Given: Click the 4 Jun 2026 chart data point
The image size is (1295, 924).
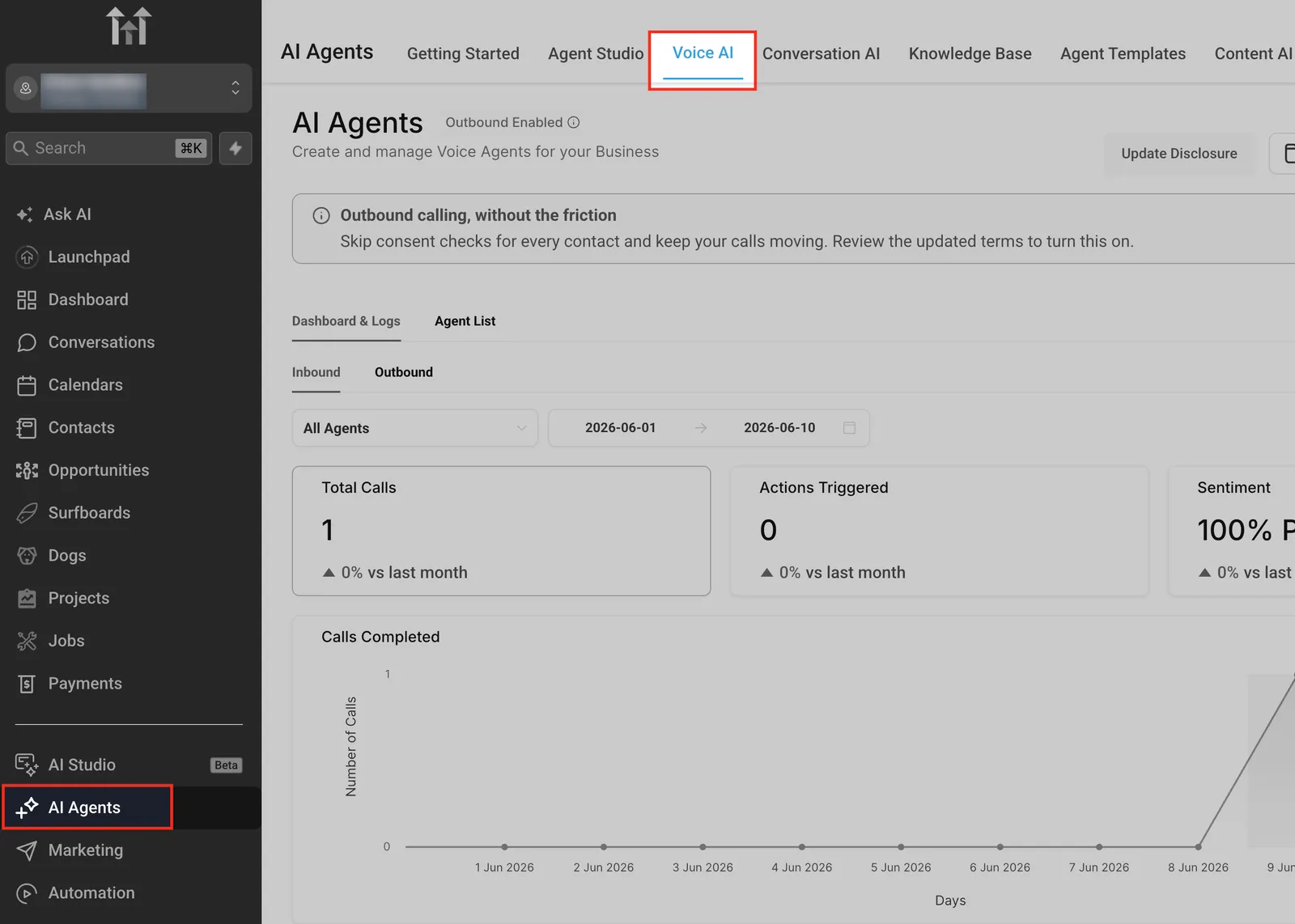Looking at the screenshot, I should click(x=801, y=847).
